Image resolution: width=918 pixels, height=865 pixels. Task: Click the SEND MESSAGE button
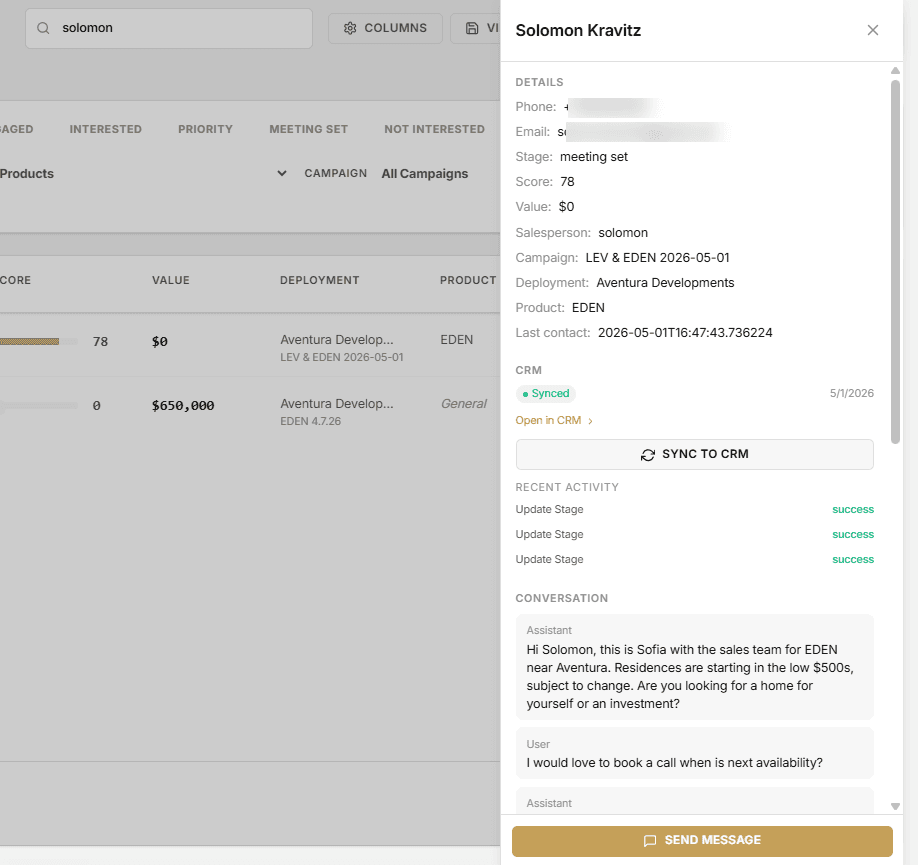point(702,841)
